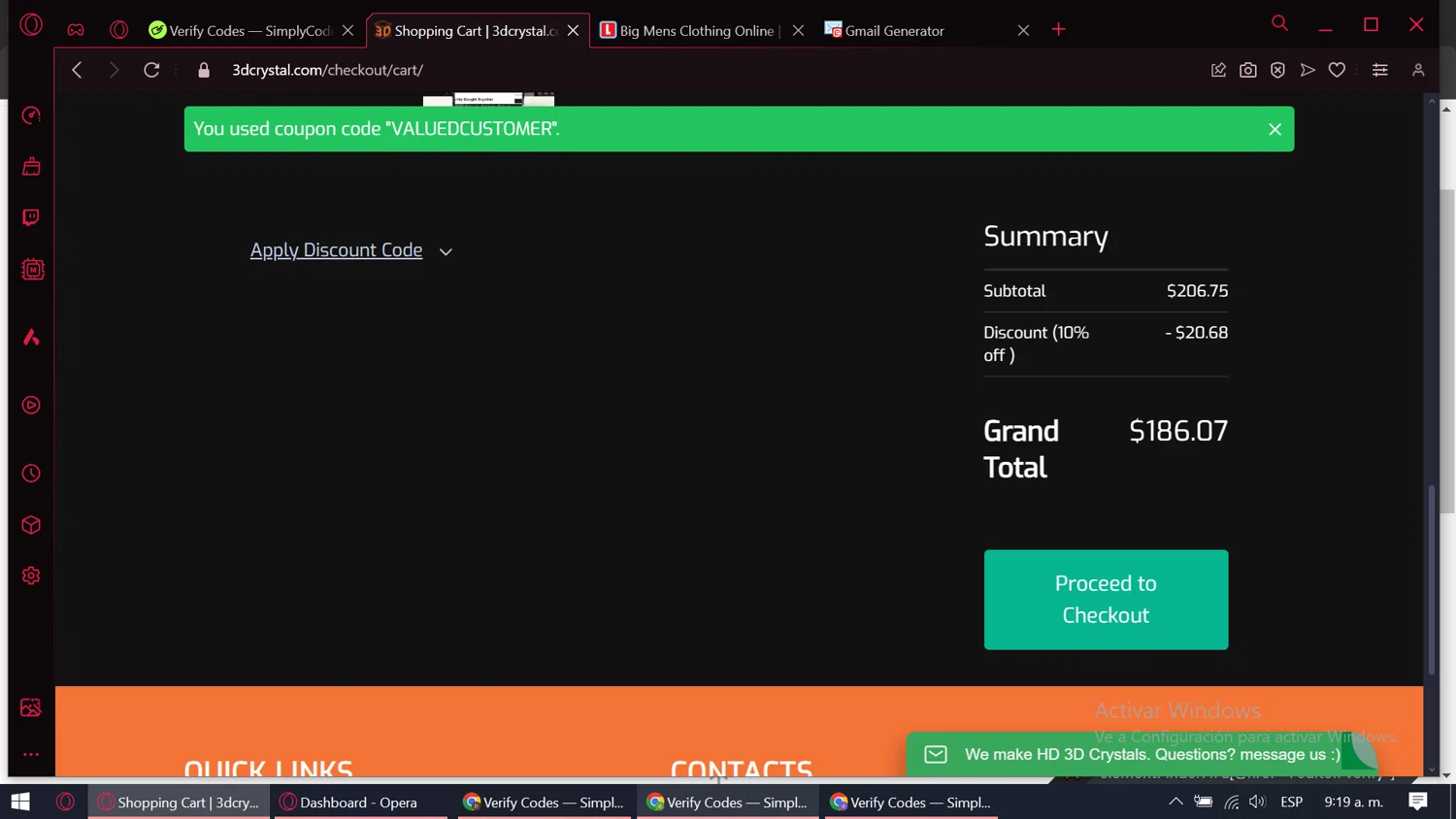The height and width of the screenshot is (819, 1456).
Task: Expand the Apply Discount Code chevron
Action: click(446, 251)
